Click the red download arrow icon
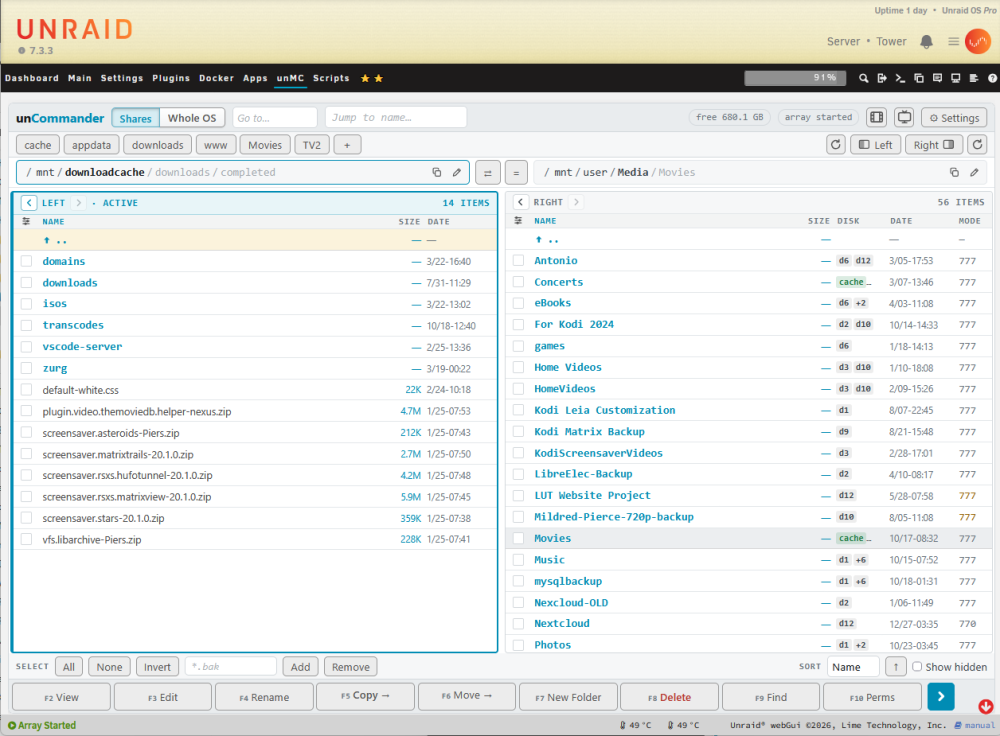 pos(985,706)
